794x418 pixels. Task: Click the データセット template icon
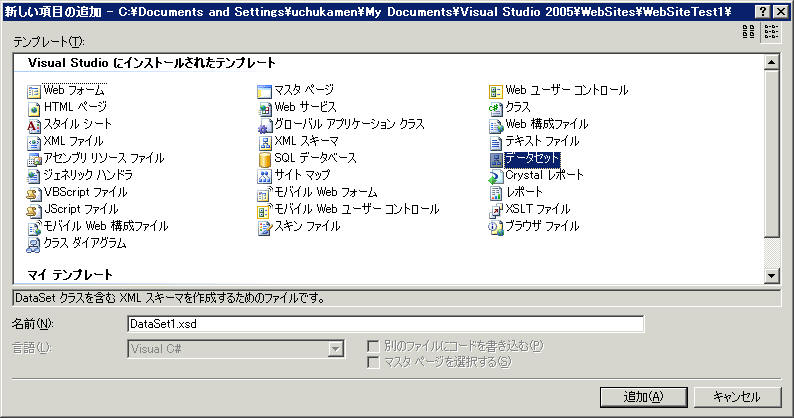(495, 160)
